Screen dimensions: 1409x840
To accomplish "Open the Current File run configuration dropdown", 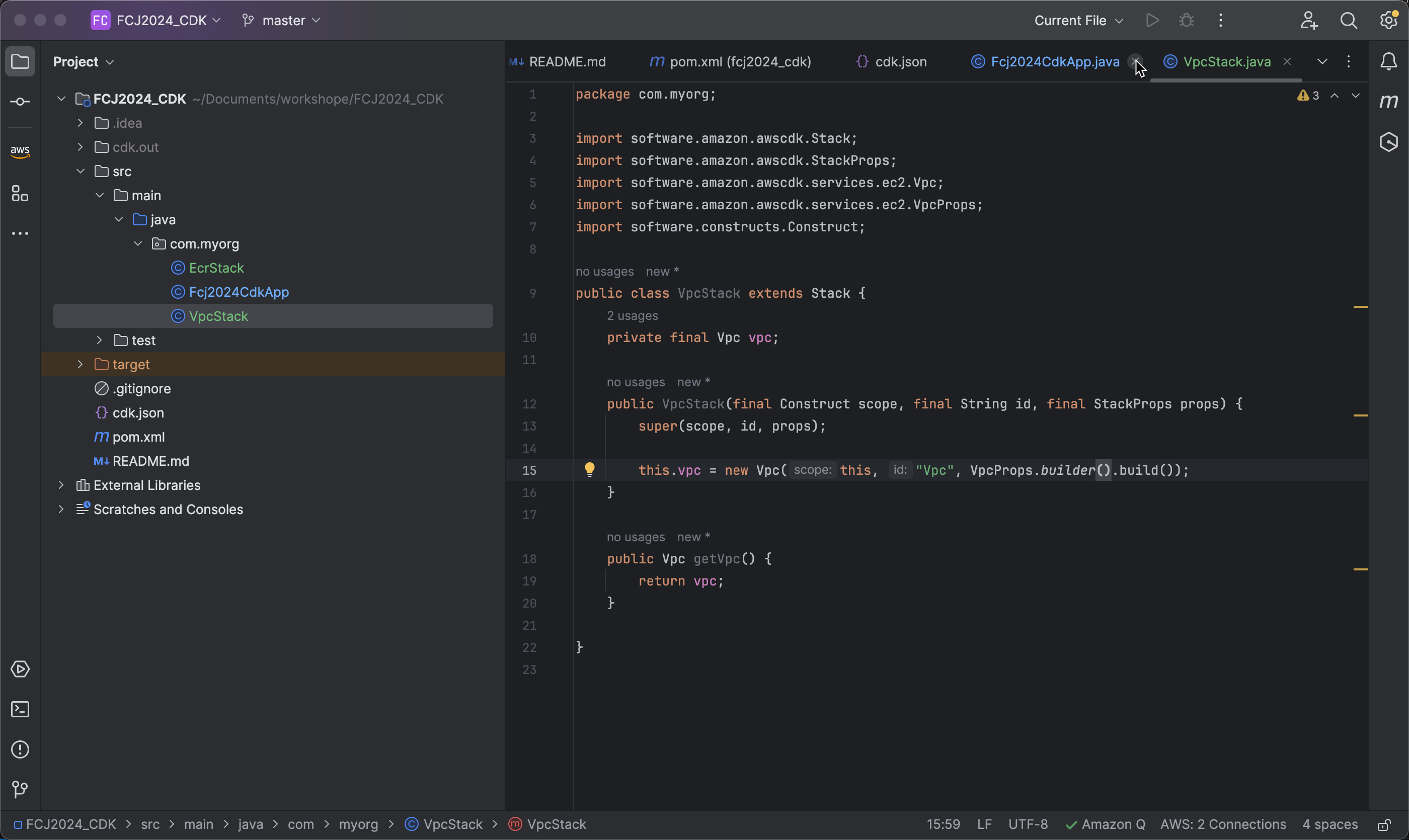I will [1078, 21].
